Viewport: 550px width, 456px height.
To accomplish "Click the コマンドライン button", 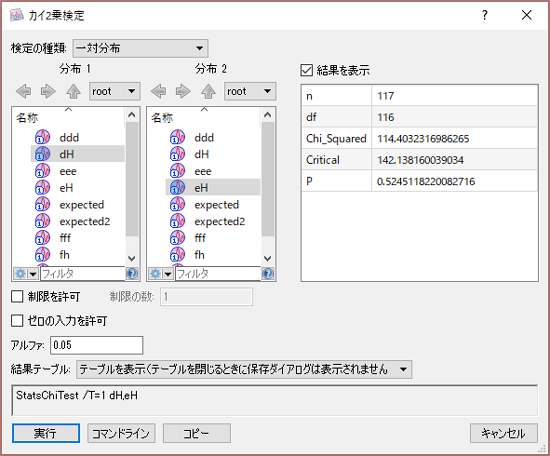I will (121, 433).
